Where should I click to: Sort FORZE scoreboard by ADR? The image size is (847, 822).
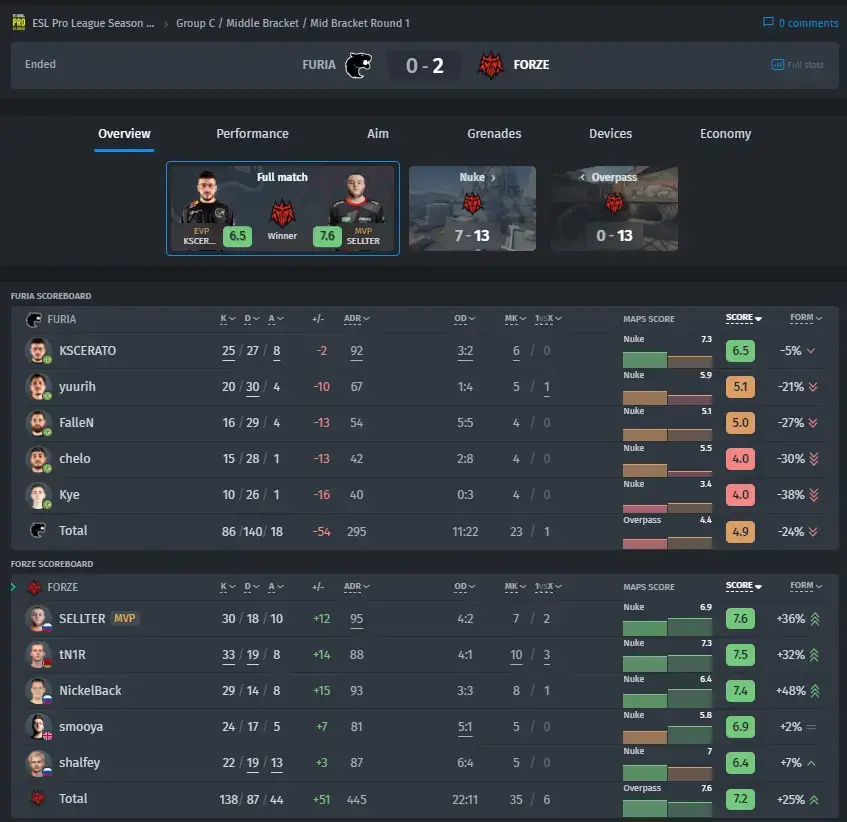(357, 587)
